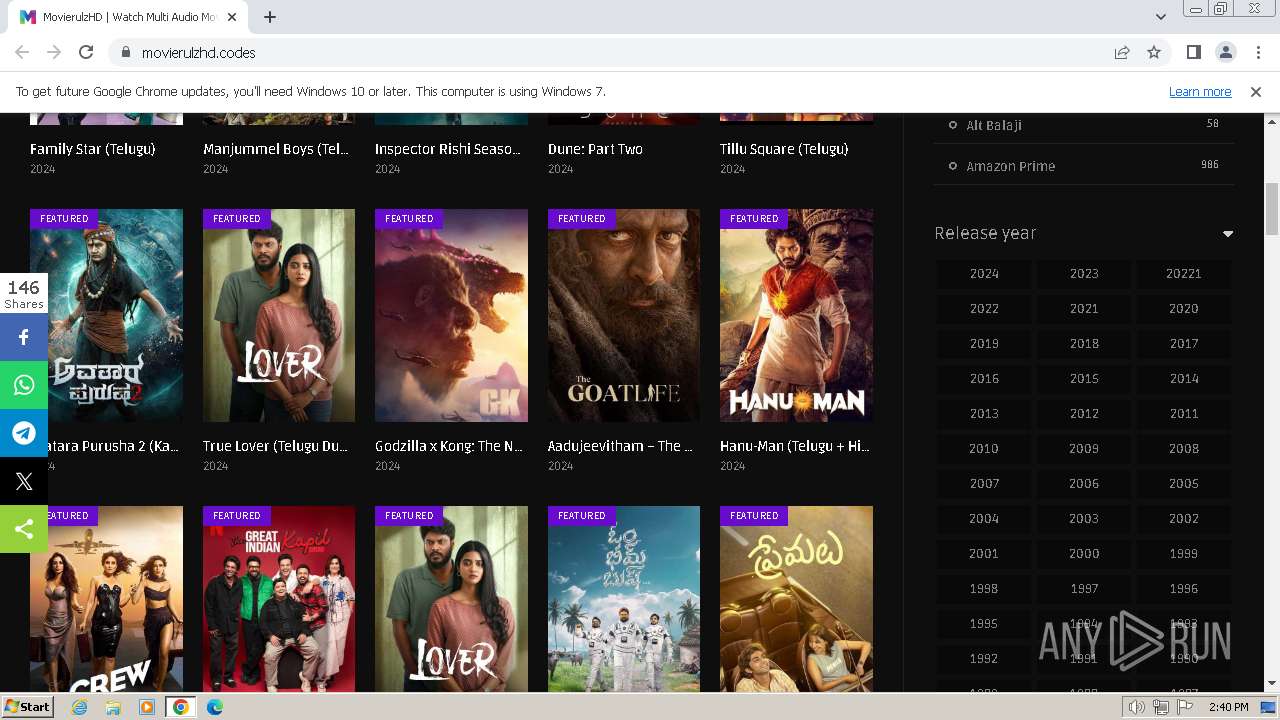Select release year 2012

click(1084, 413)
